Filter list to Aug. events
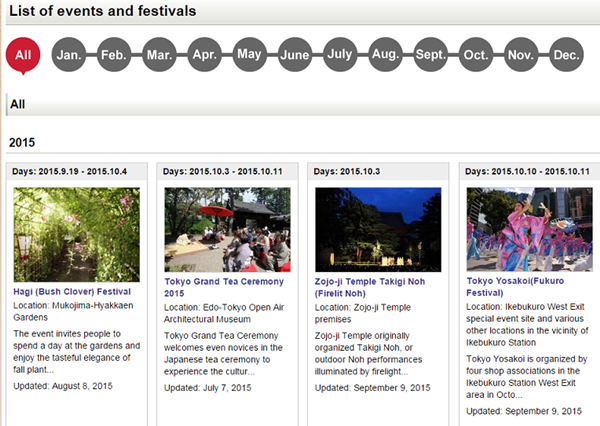 (385, 55)
